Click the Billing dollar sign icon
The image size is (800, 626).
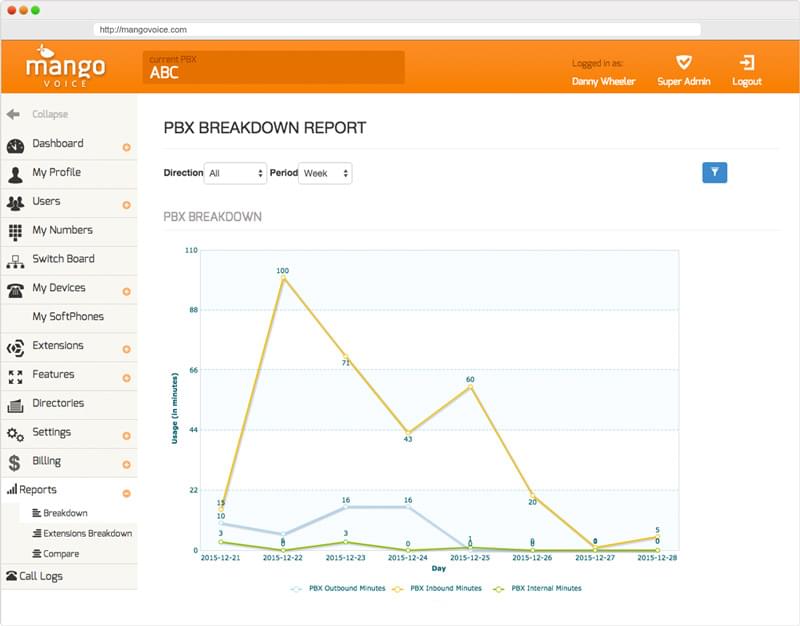(x=15, y=463)
